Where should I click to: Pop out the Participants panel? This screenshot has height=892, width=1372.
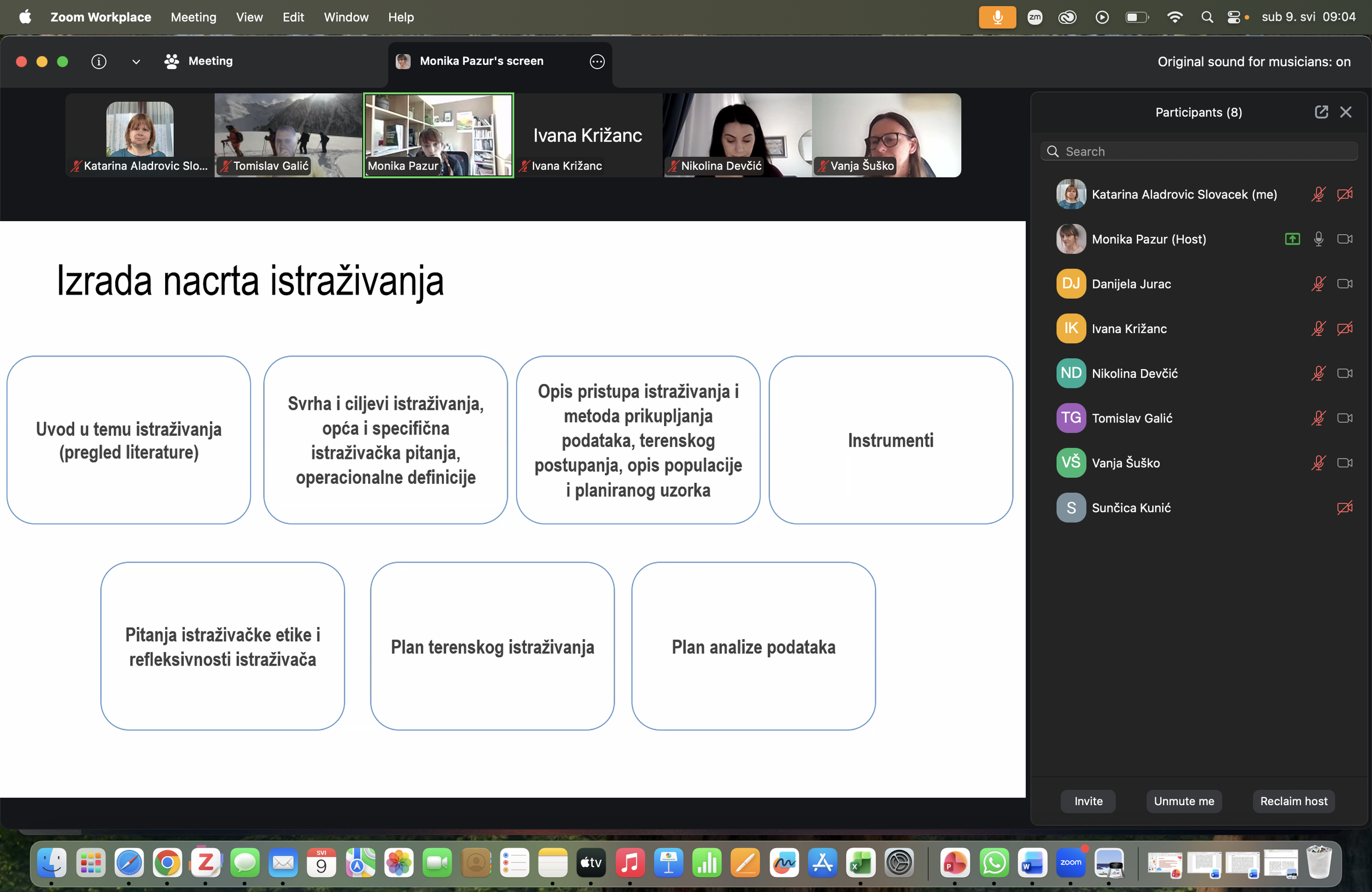(1322, 112)
